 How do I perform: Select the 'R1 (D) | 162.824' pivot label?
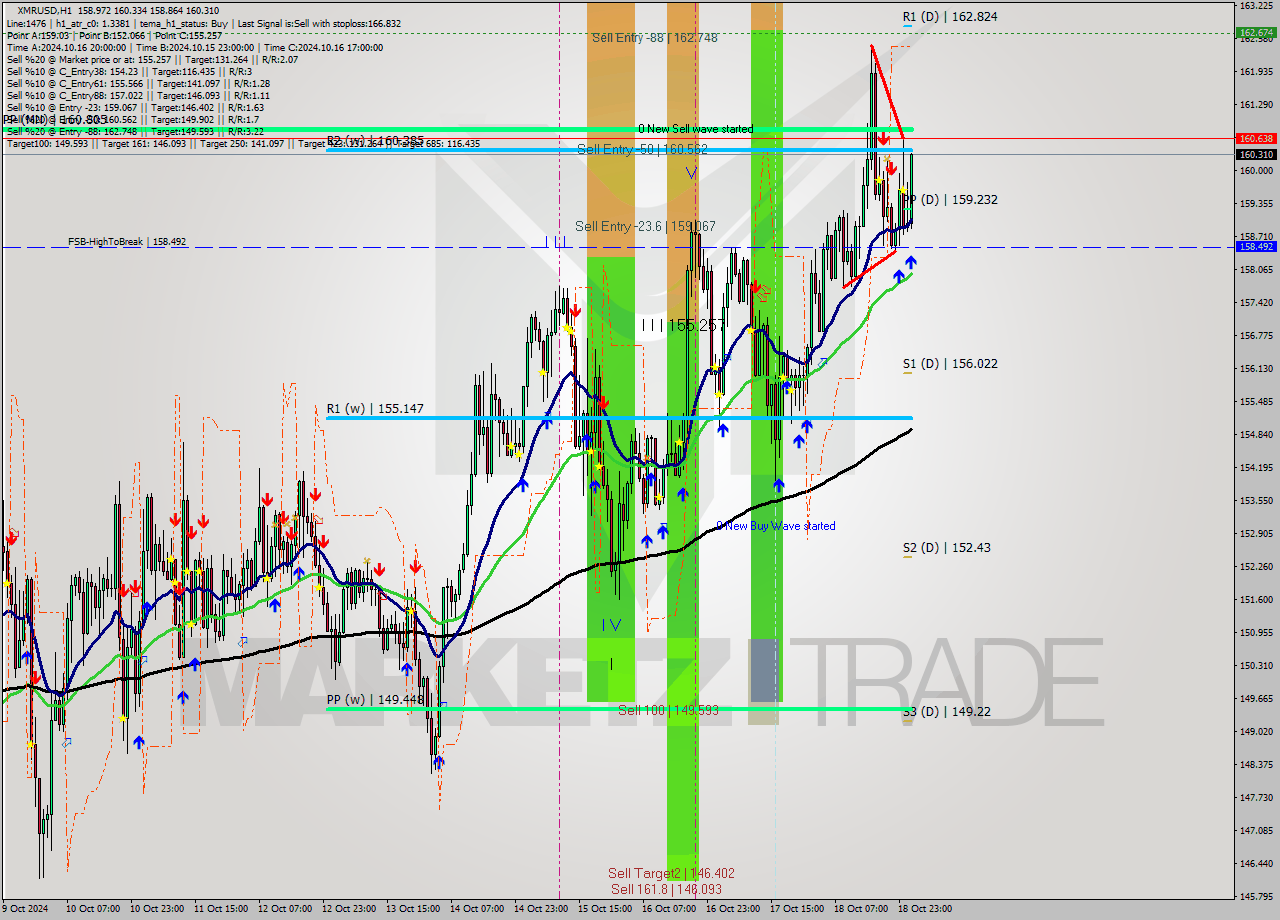pyautogui.click(x=949, y=17)
